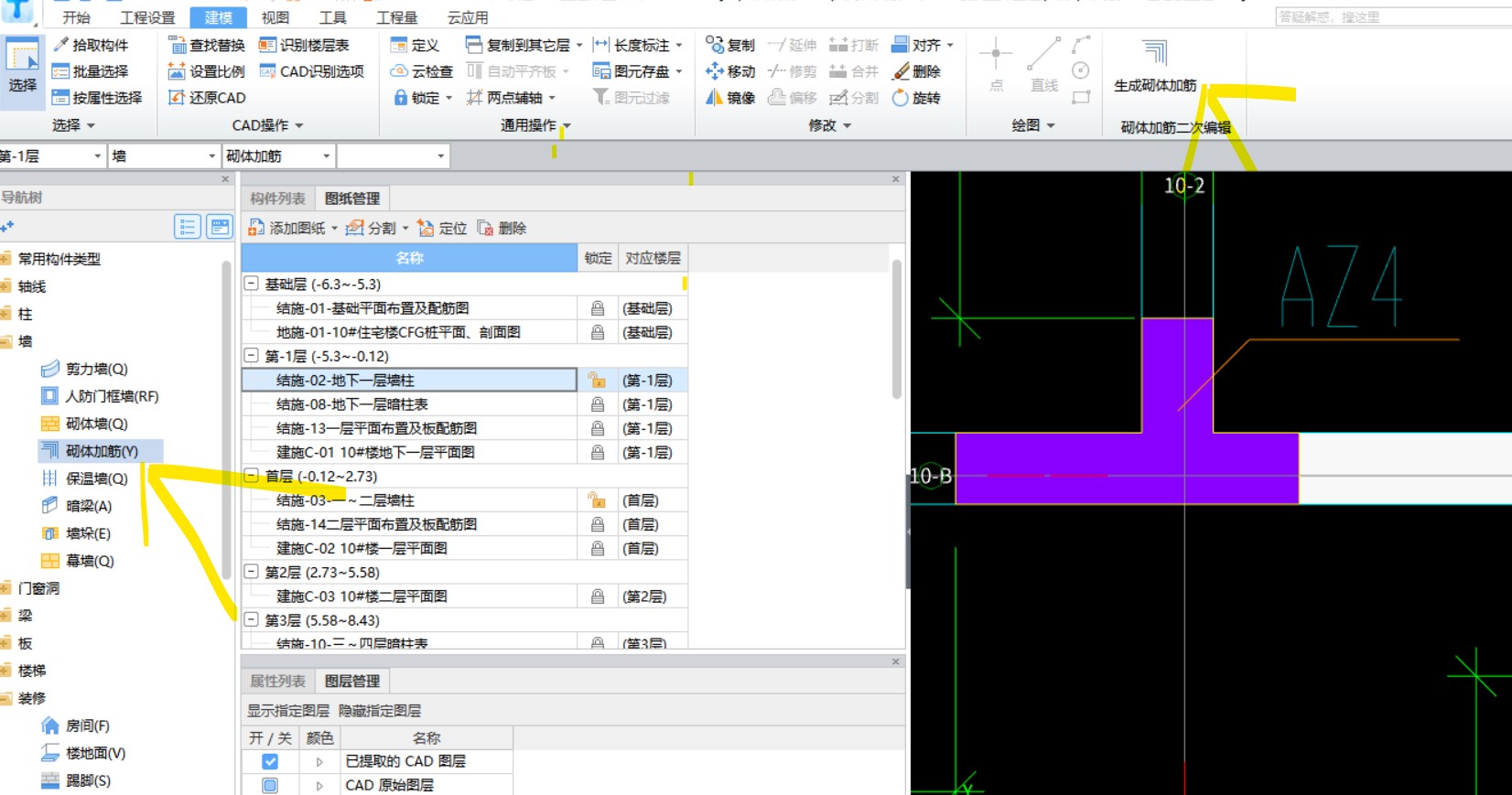Click 还原CAD restore tool
1512x795 pixels.
point(207,98)
